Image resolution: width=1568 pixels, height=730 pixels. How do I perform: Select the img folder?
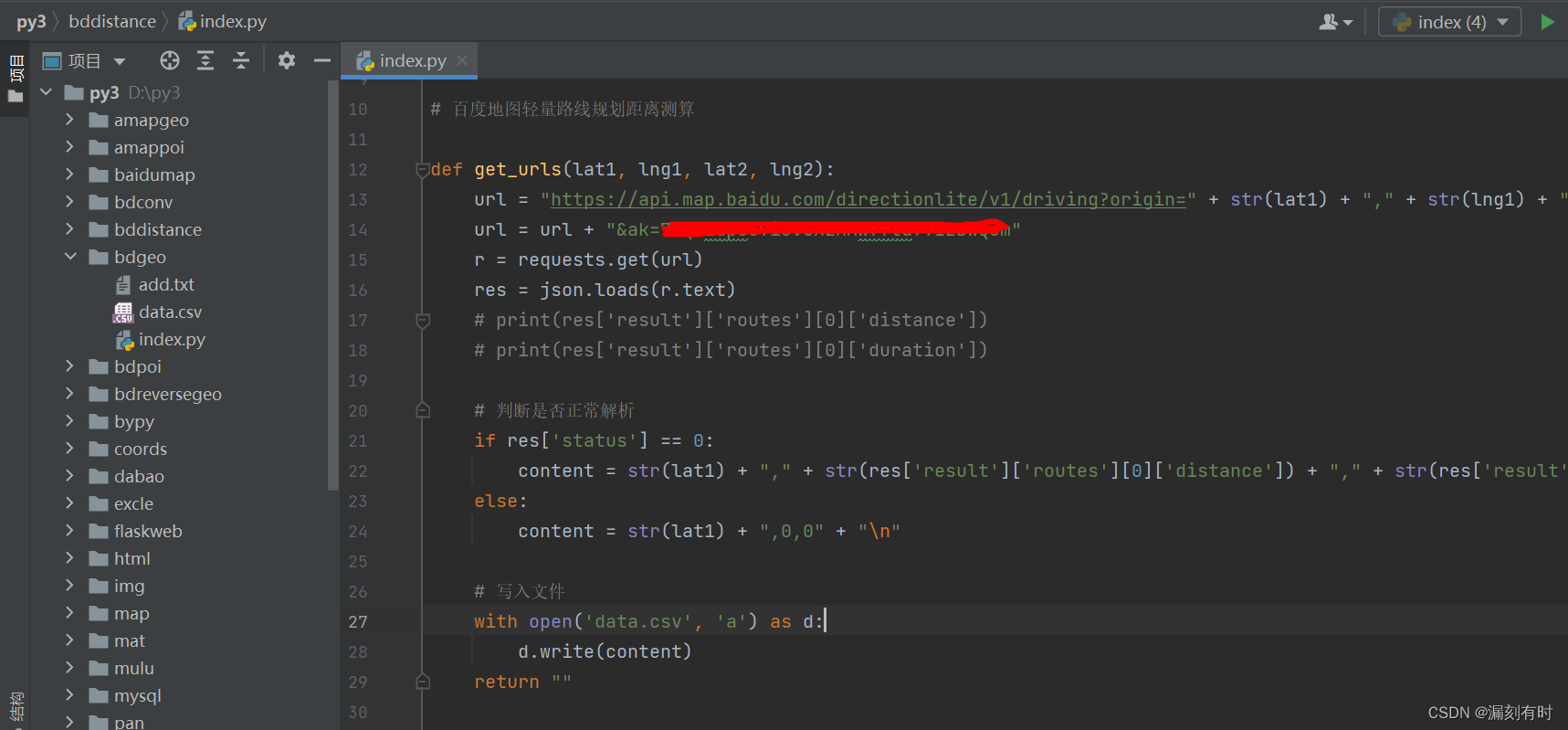point(117,586)
